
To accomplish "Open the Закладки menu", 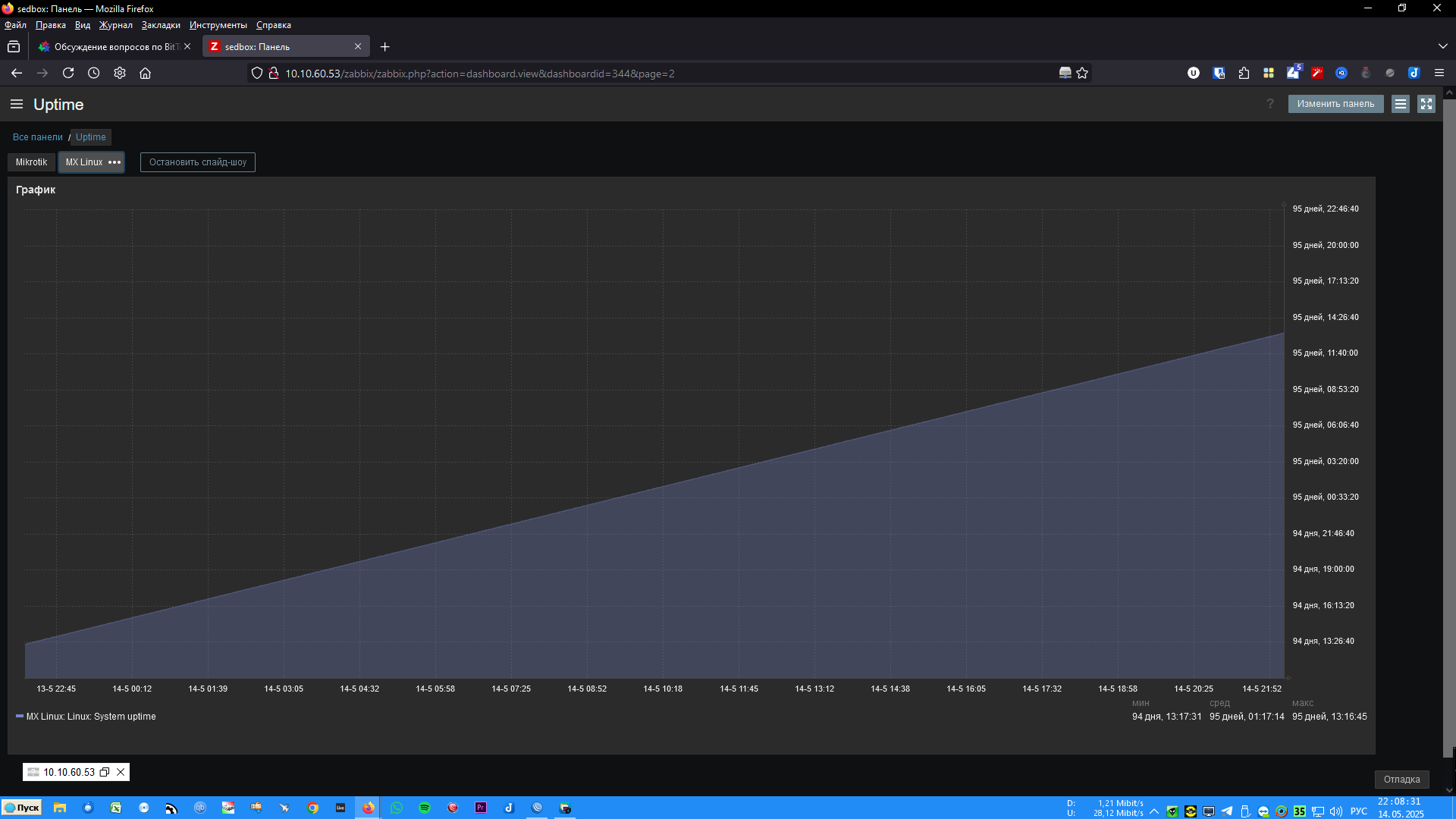I will point(161,25).
